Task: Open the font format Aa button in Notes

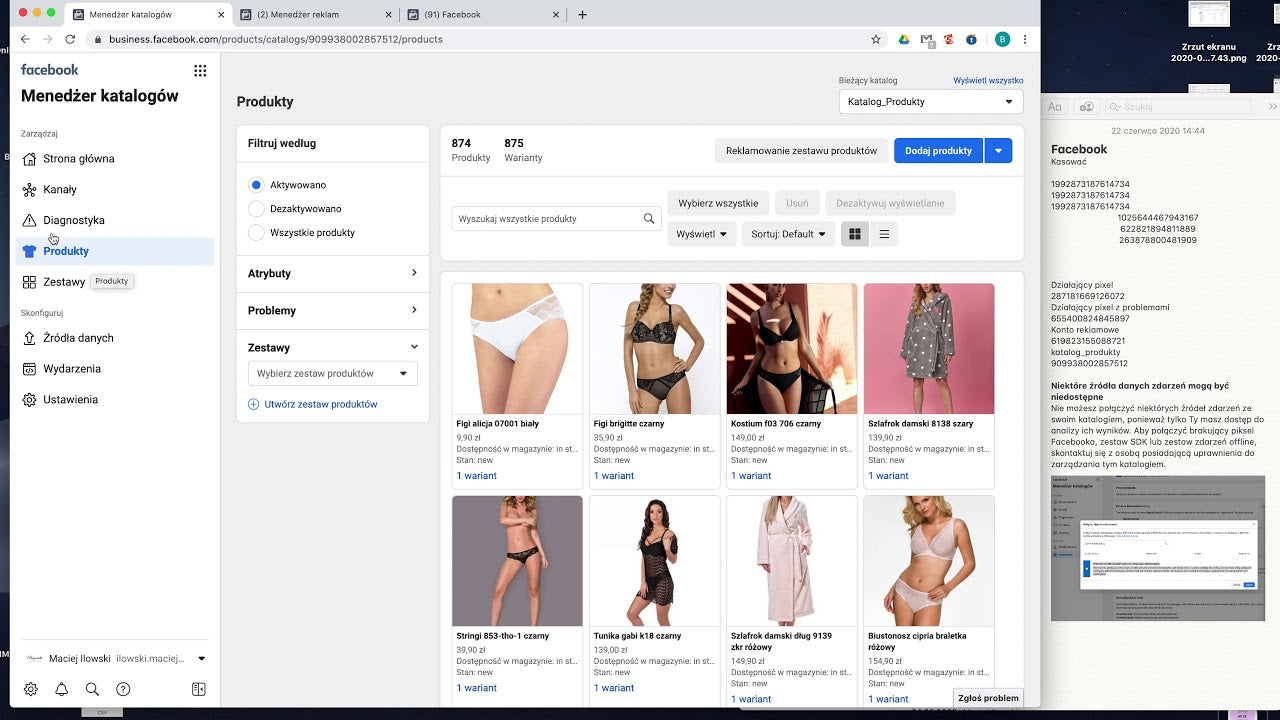Action: (x=1055, y=107)
